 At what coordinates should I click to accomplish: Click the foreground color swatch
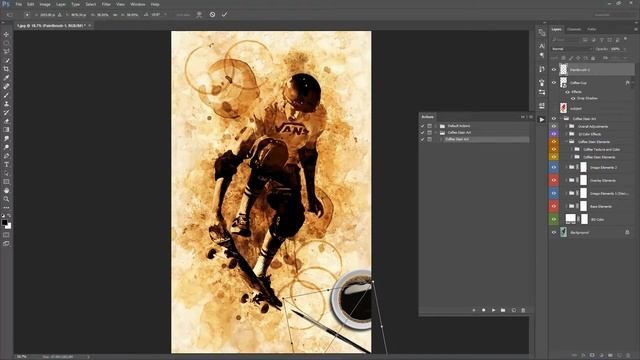4,222
